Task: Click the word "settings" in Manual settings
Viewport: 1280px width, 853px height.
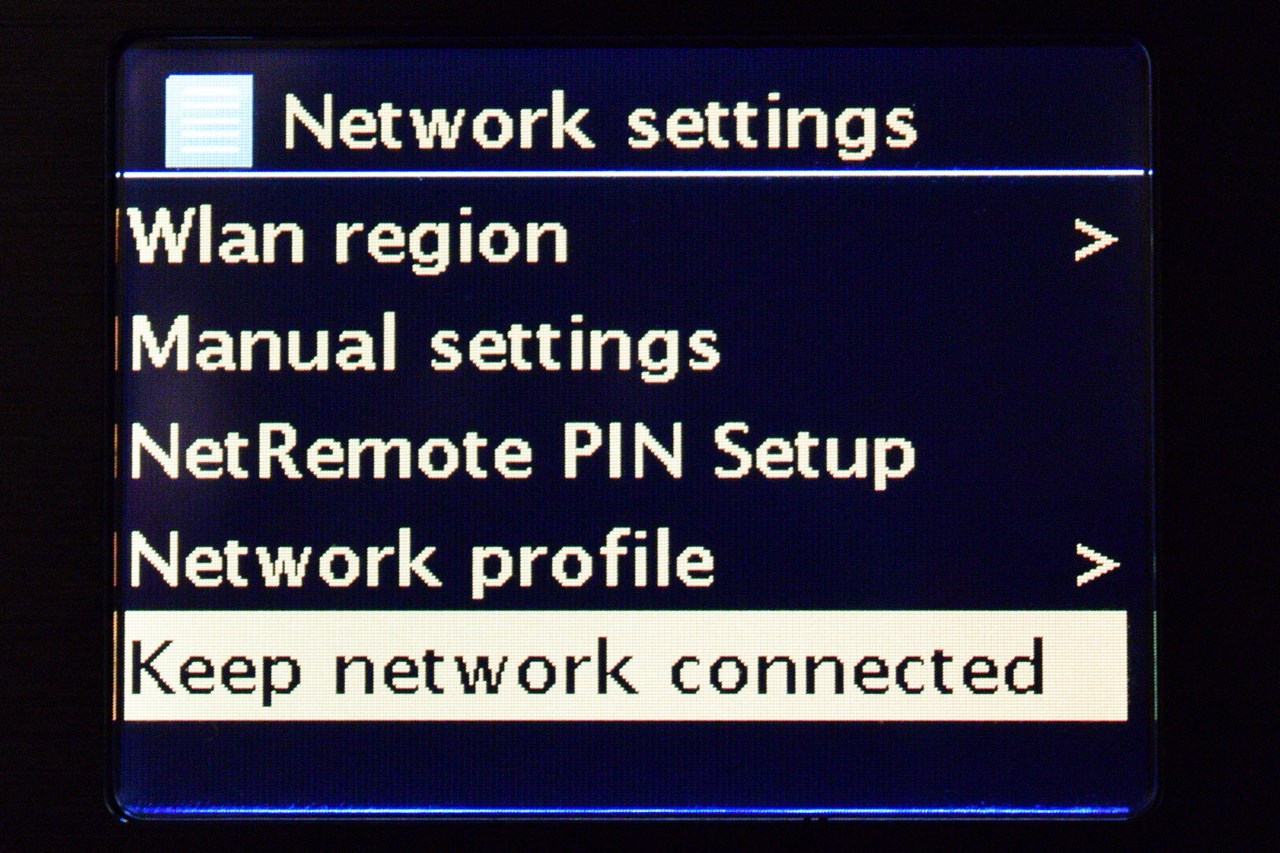Action: click(x=575, y=347)
